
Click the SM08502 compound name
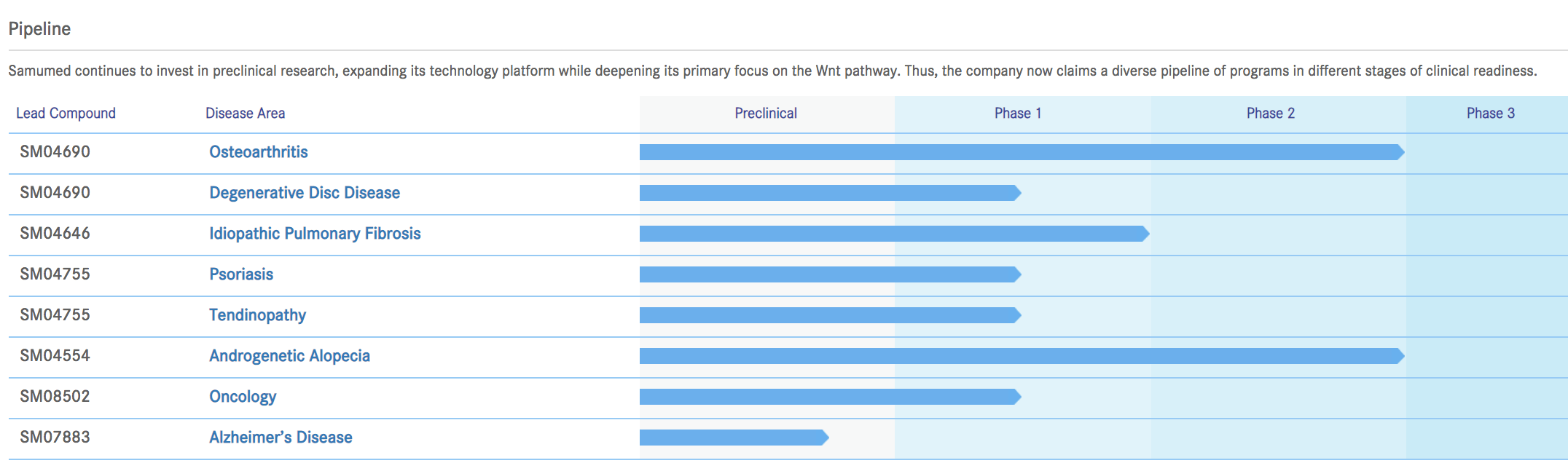tap(55, 397)
